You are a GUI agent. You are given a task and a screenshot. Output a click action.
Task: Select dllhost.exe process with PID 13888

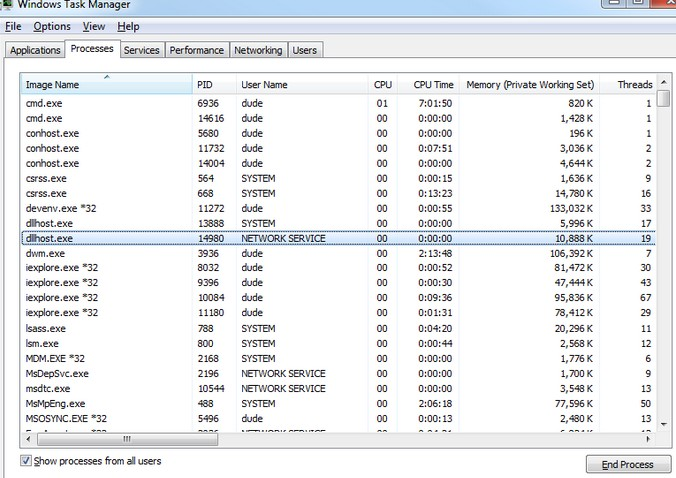pyautogui.click(x=338, y=224)
